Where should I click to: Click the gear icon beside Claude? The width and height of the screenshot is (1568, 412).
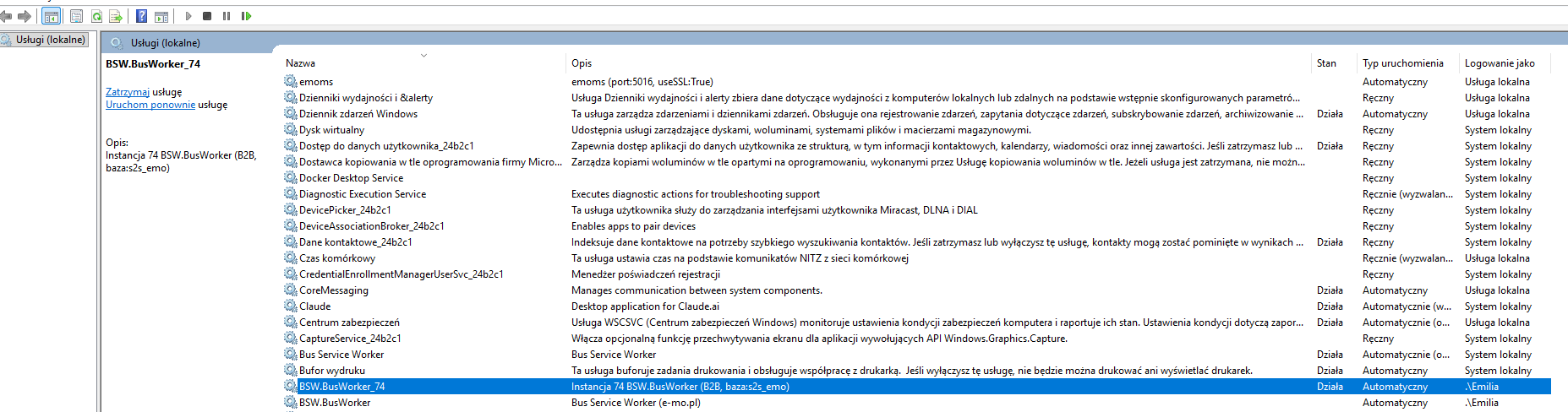click(x=290, y=306)
